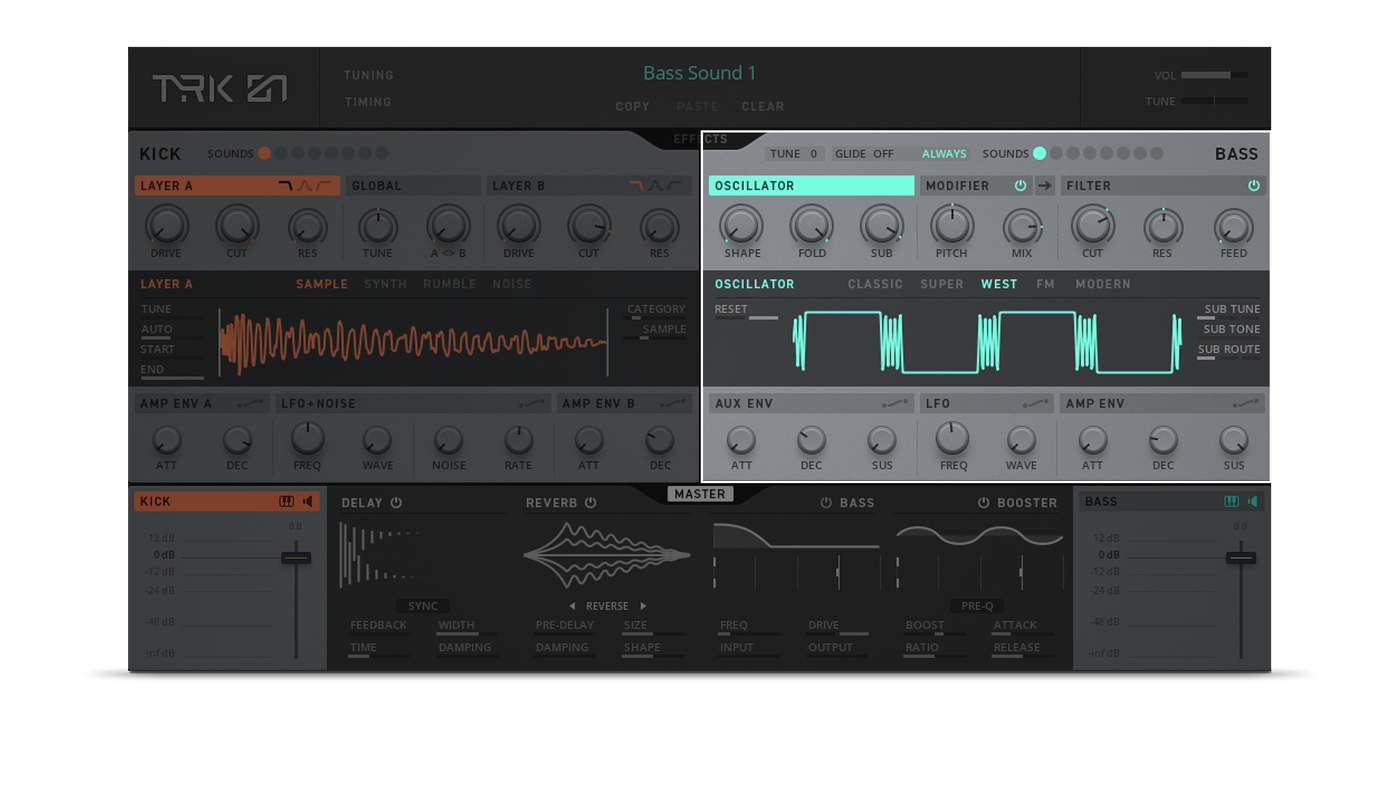
Task: Switch Layer A to SYNTH mode
Action: click(385, 284)
